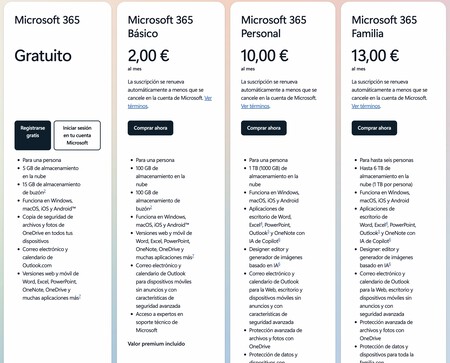Buy Microsoft 365 Personal with Comprar ahora
This screenshot has height=363, width=450.
pos(264,128)
